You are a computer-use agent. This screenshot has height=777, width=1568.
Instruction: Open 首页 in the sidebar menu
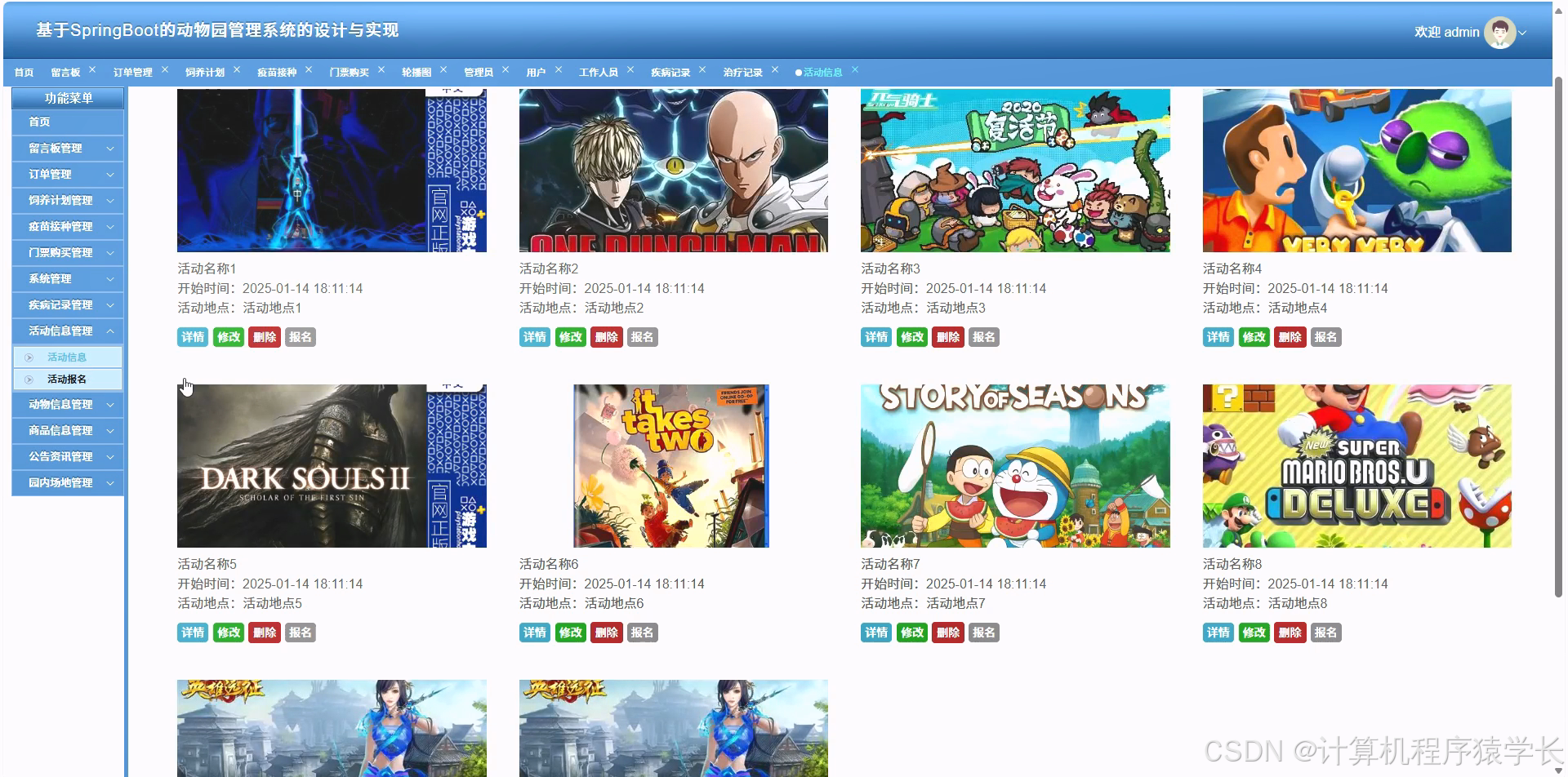68,122
